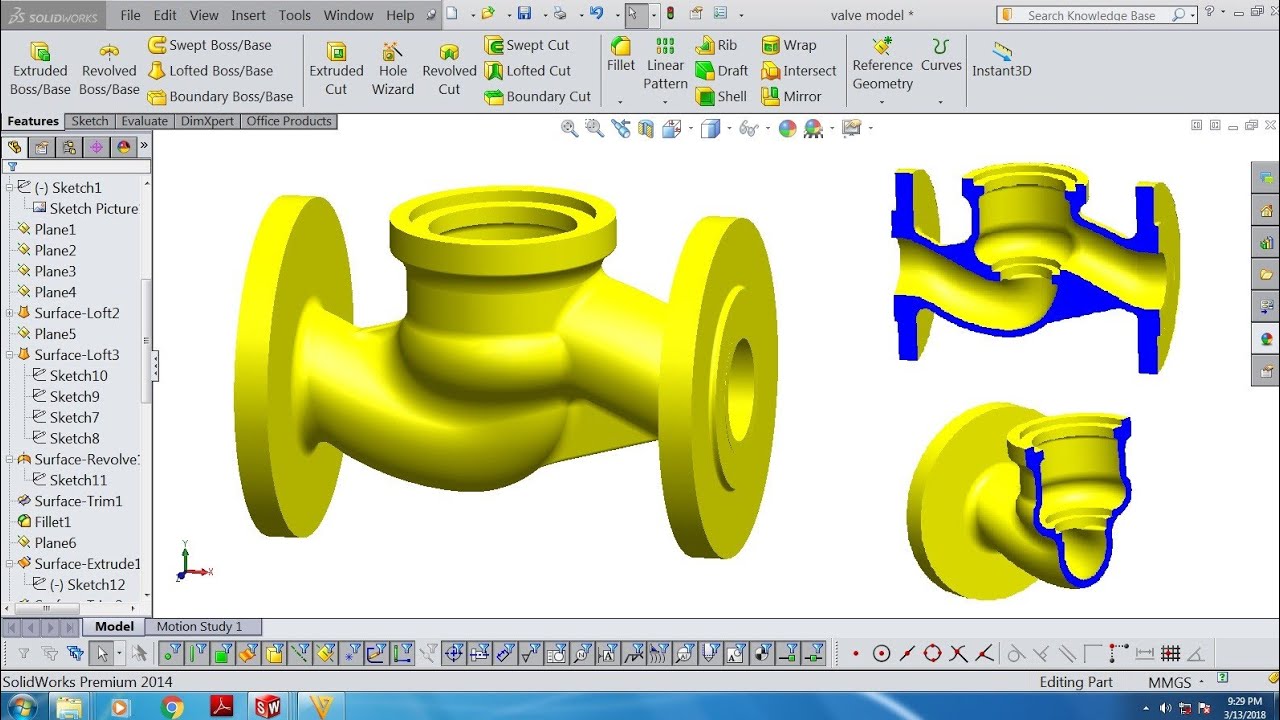Apply the Fillet tool

click(621, 55)
